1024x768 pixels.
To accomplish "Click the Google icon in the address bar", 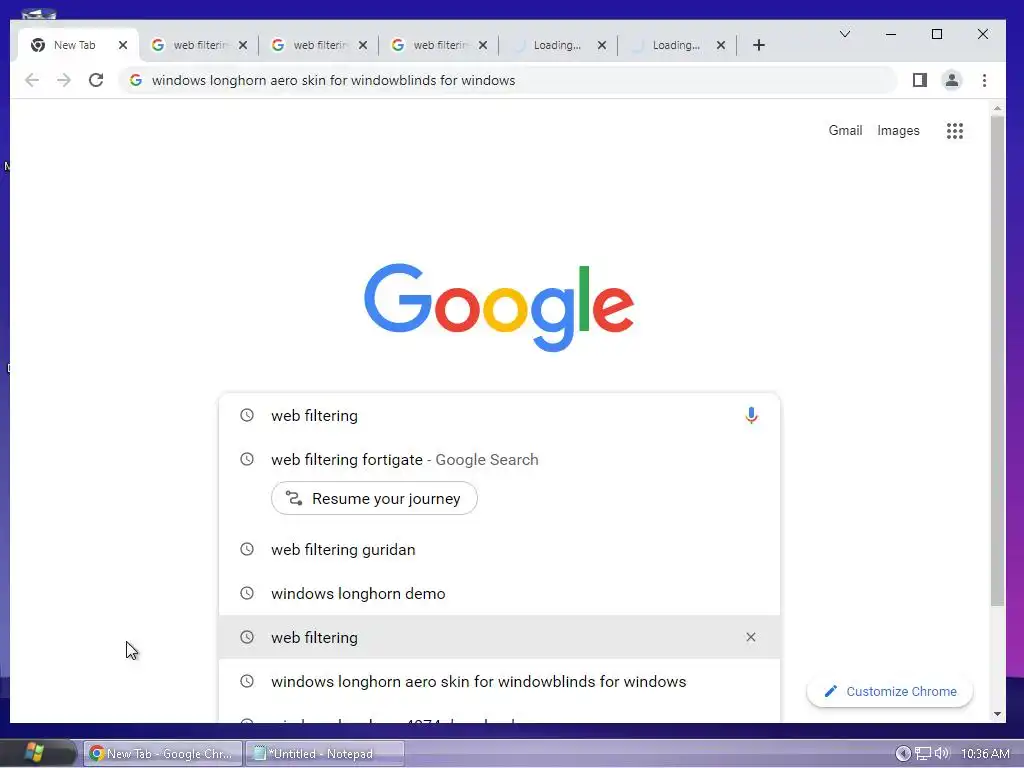I will tap(135, 80).
